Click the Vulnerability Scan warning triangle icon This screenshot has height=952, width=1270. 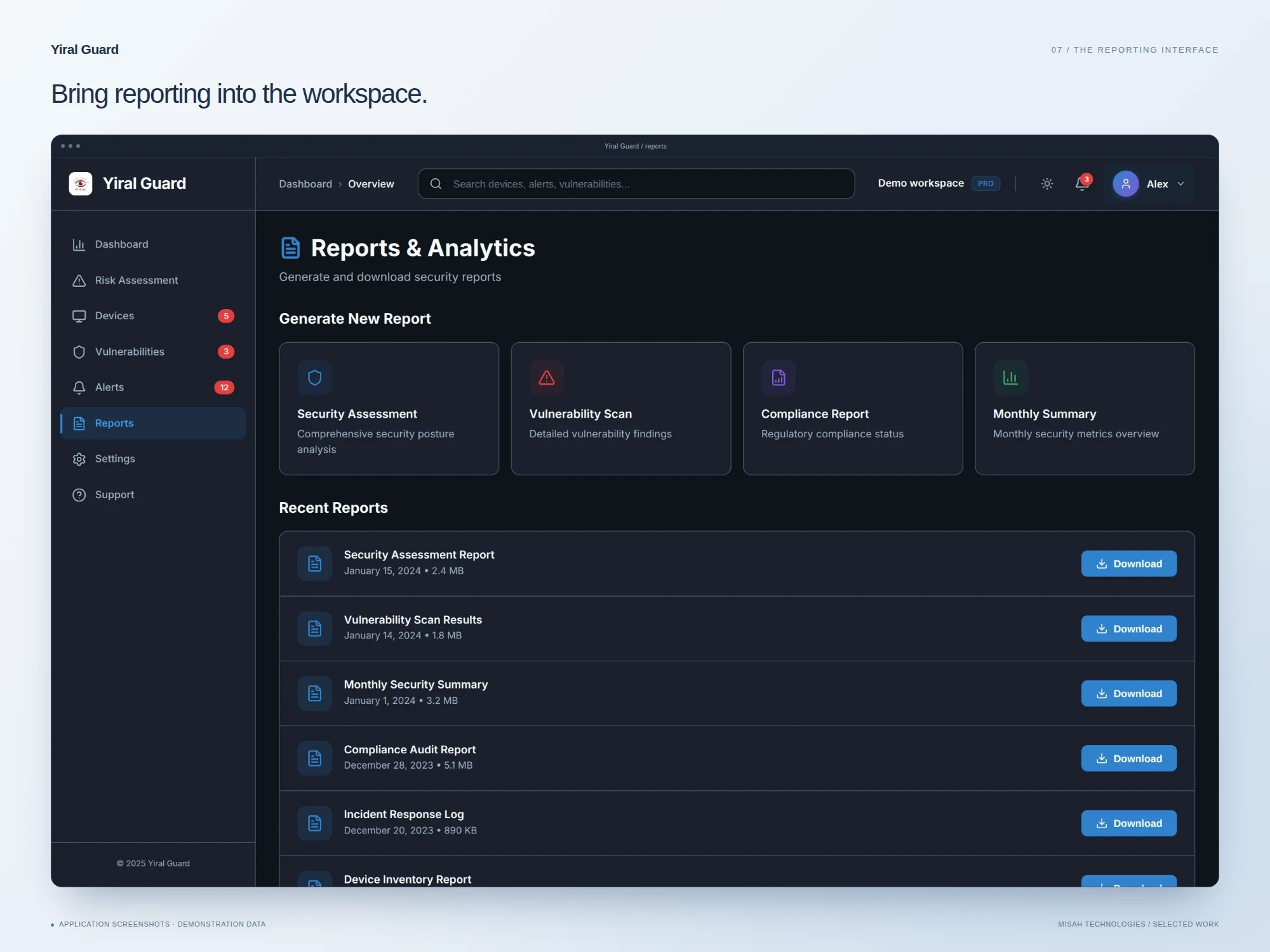[546, 378]
